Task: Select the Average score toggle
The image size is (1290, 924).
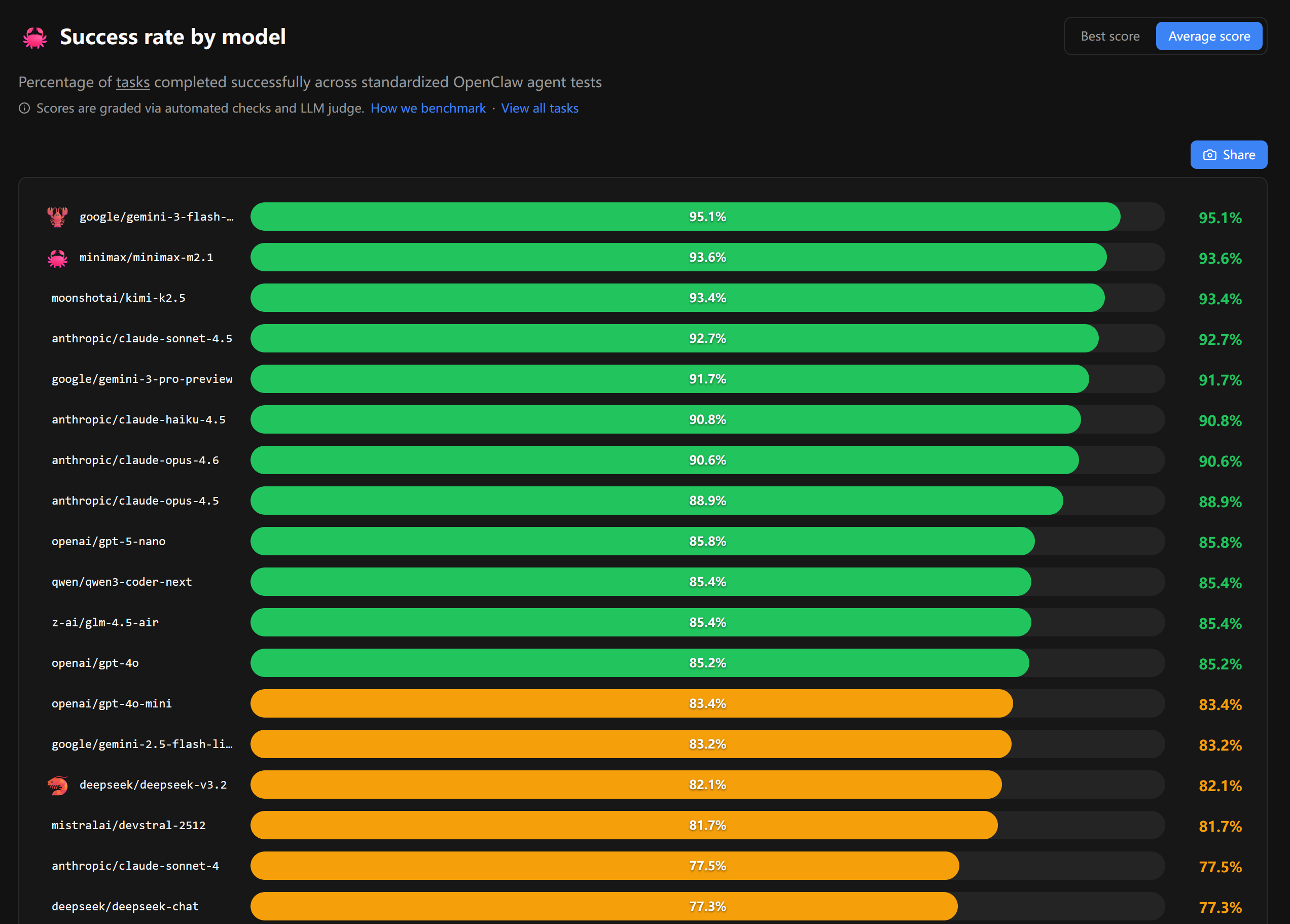Action: click(1209, 37)
